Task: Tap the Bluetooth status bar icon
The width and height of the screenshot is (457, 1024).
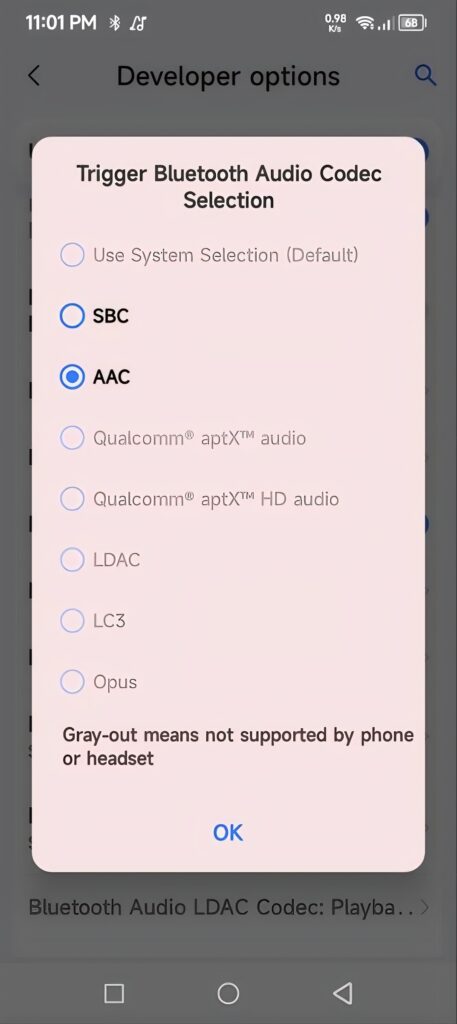Action: [114, 24]
